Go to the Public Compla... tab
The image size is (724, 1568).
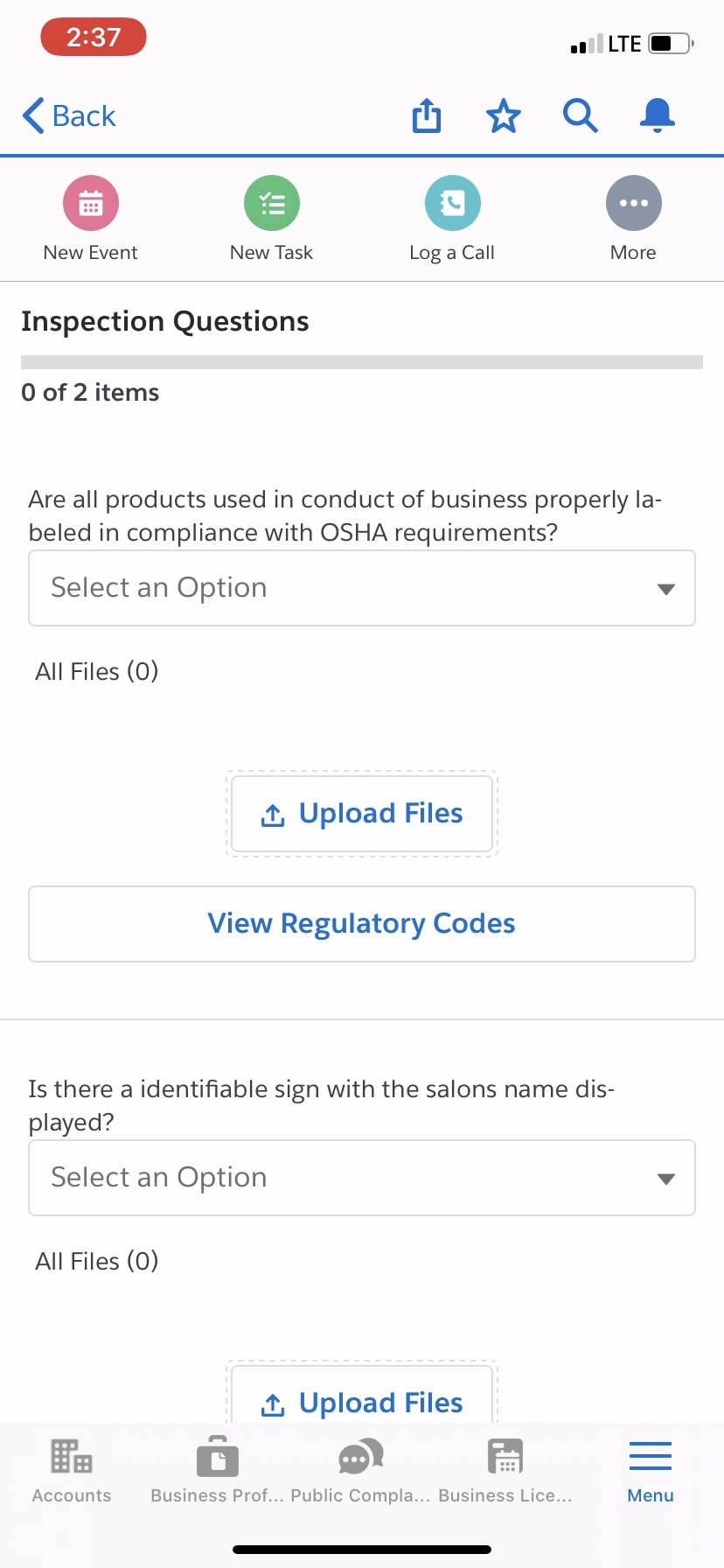[x=360, y=1470]
